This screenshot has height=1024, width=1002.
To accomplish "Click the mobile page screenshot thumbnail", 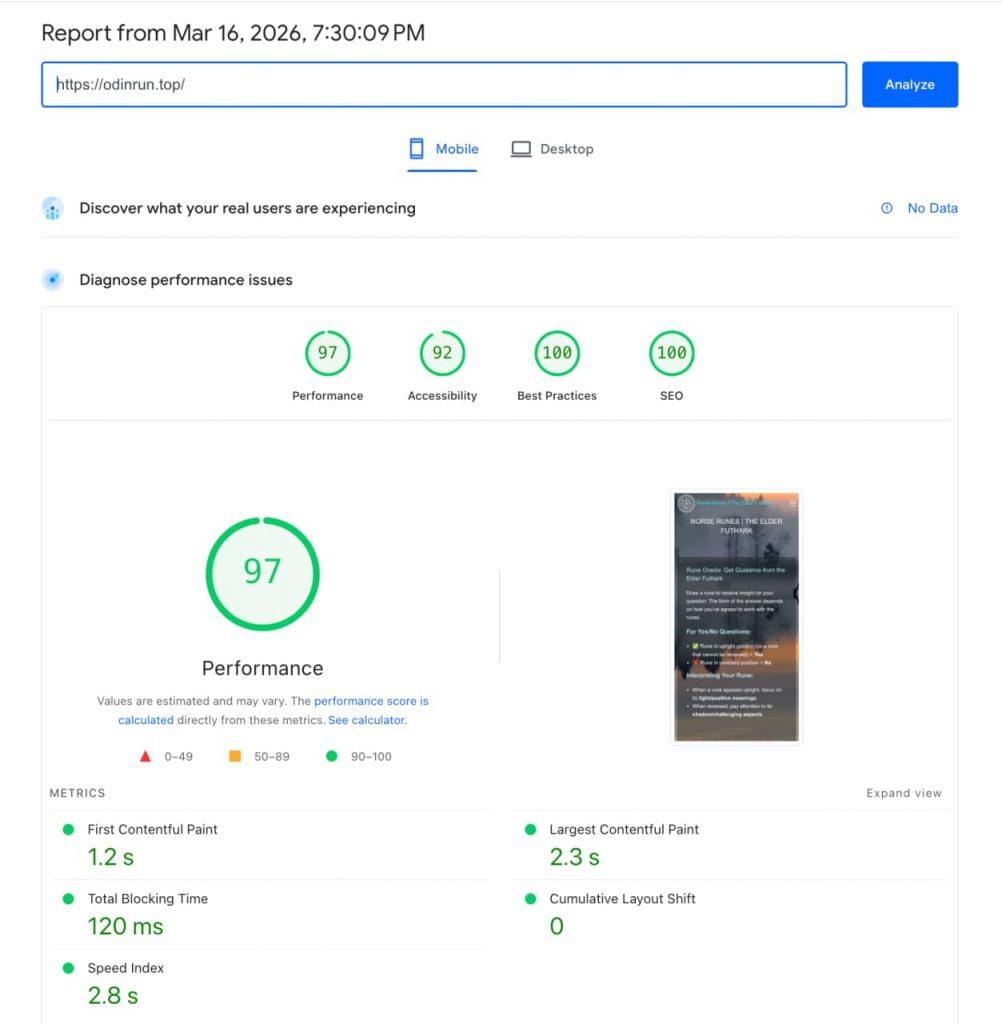I will tap(736, 615).
